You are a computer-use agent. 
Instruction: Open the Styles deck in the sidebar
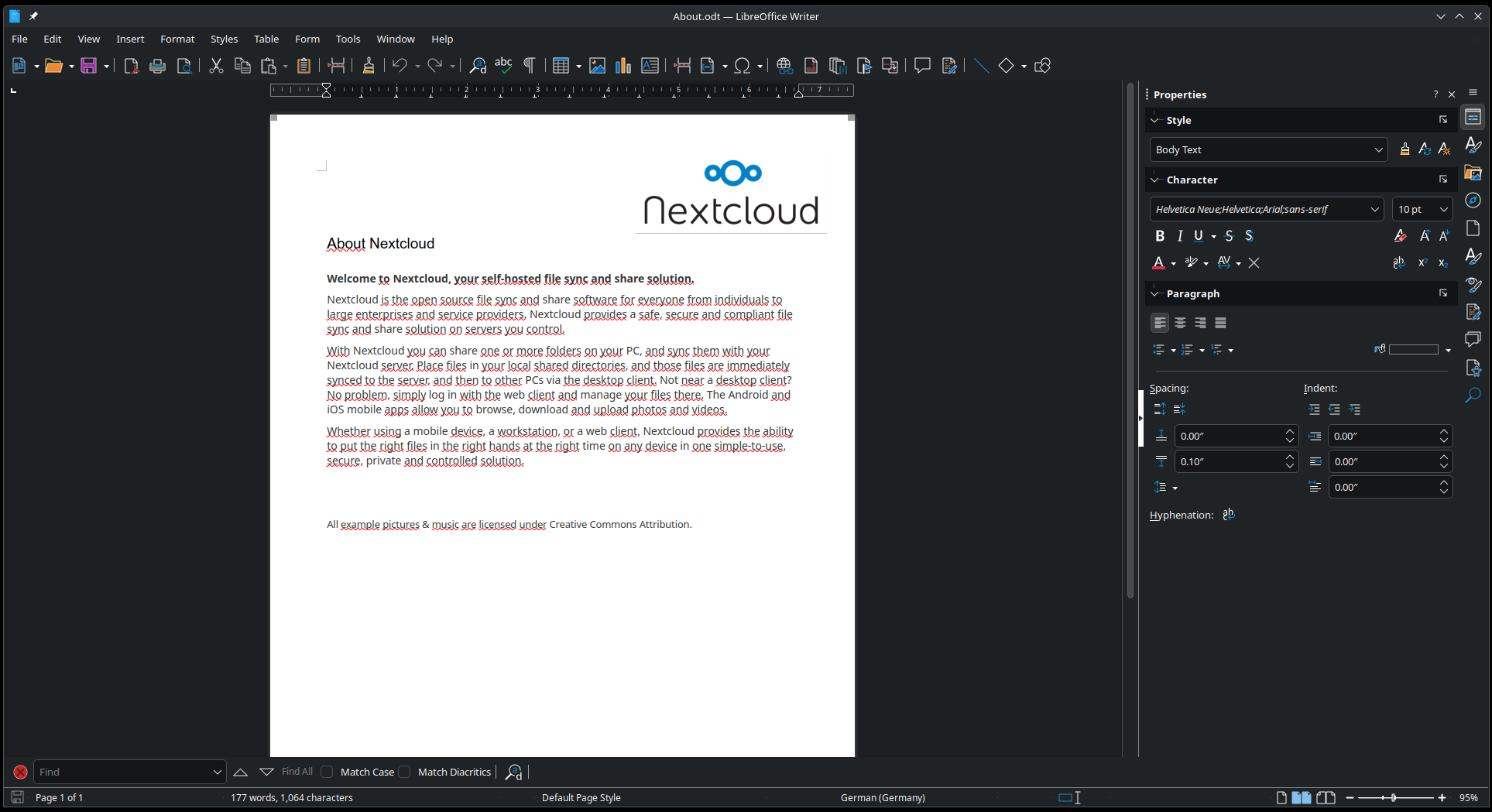(x=1473, y=144)
